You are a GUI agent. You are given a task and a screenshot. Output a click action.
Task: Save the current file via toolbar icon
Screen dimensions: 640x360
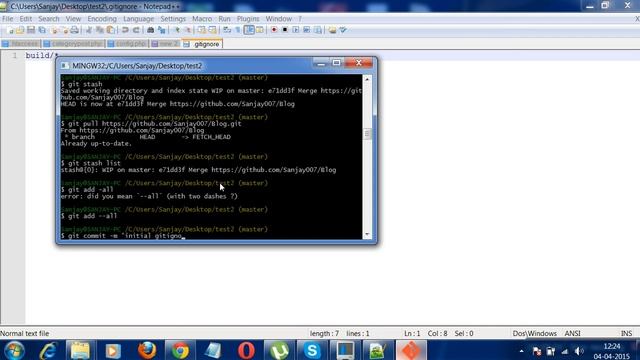coord(31,30)
